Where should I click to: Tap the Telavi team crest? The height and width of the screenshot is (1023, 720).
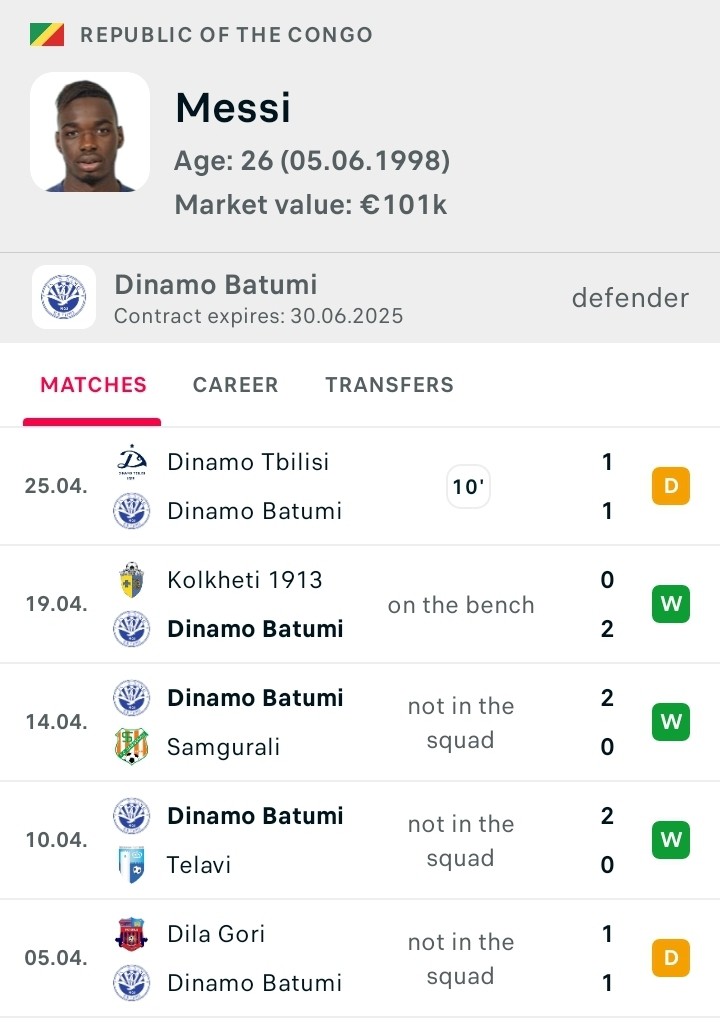(132, 864)
